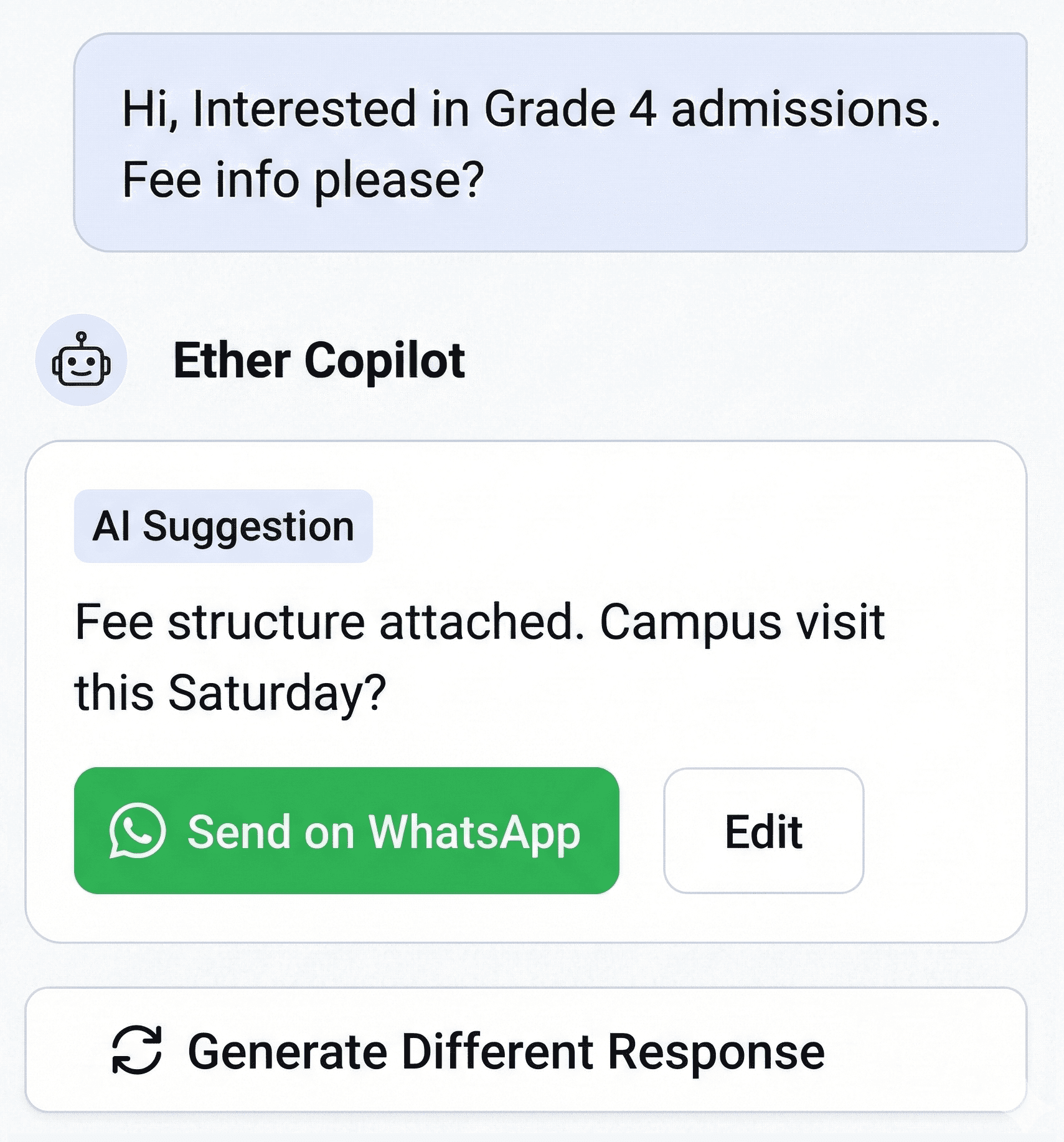Select the AI Suggestion badge
The image size is (1064, 1142).
tap(224, 526)
